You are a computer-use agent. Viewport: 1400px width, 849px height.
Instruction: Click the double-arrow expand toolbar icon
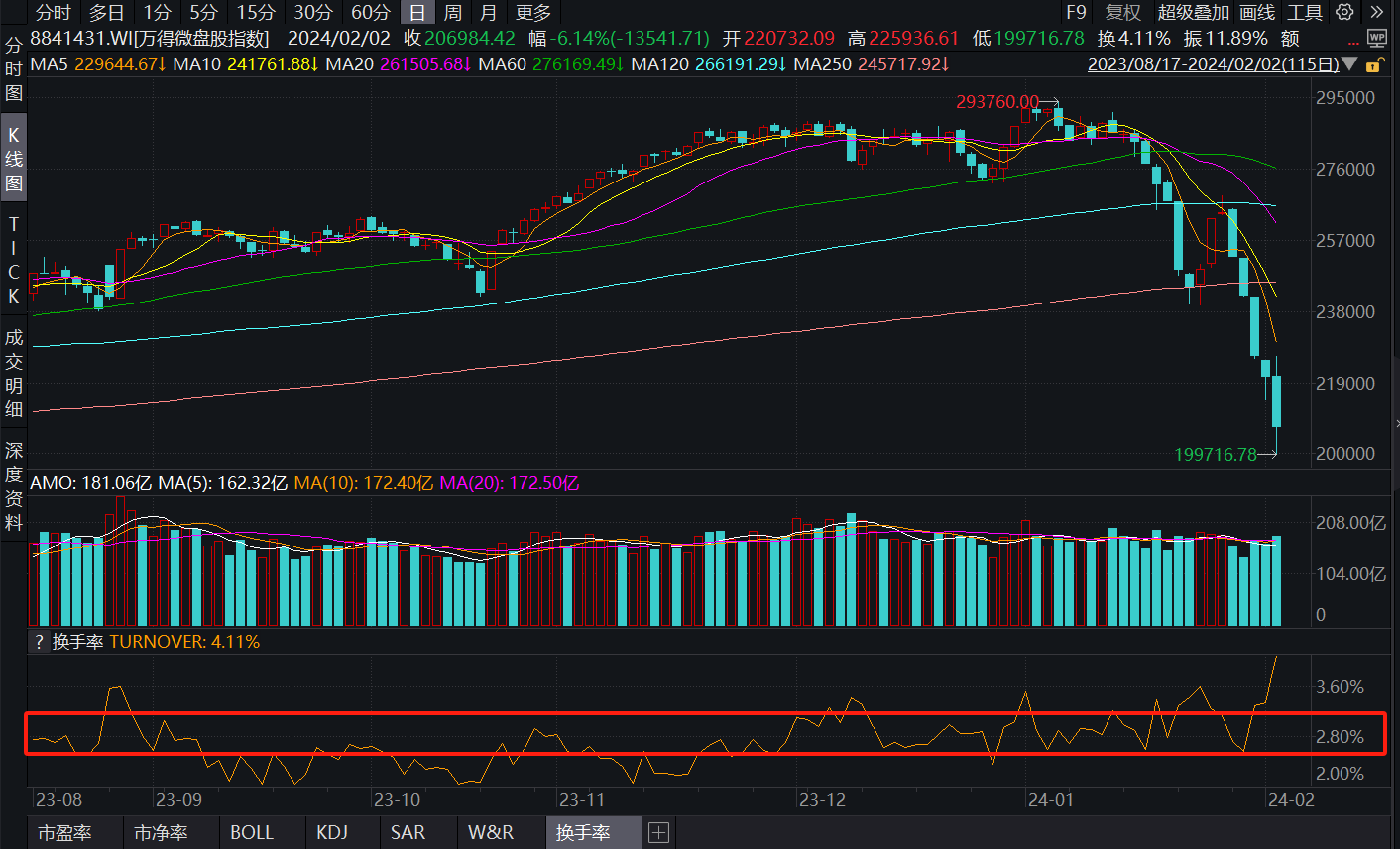(1376, 12)
